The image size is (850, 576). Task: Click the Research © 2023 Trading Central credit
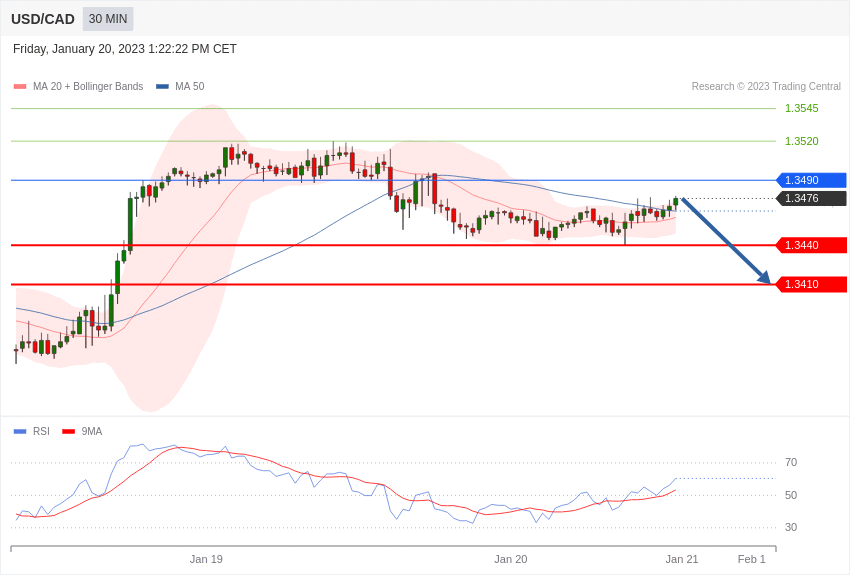[x=766, y=86]
